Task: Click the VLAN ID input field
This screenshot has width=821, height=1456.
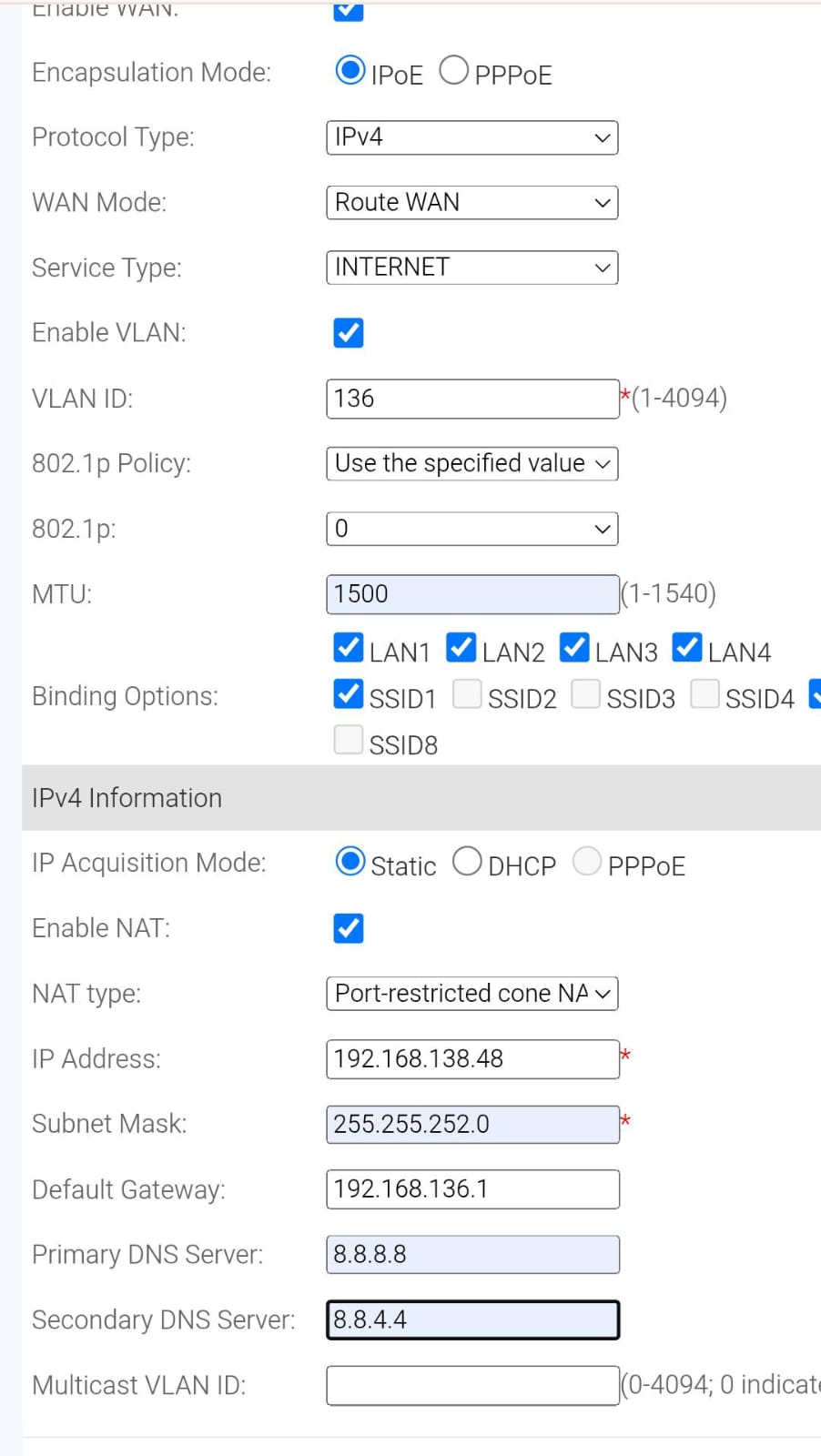Action: pos(472,399)
